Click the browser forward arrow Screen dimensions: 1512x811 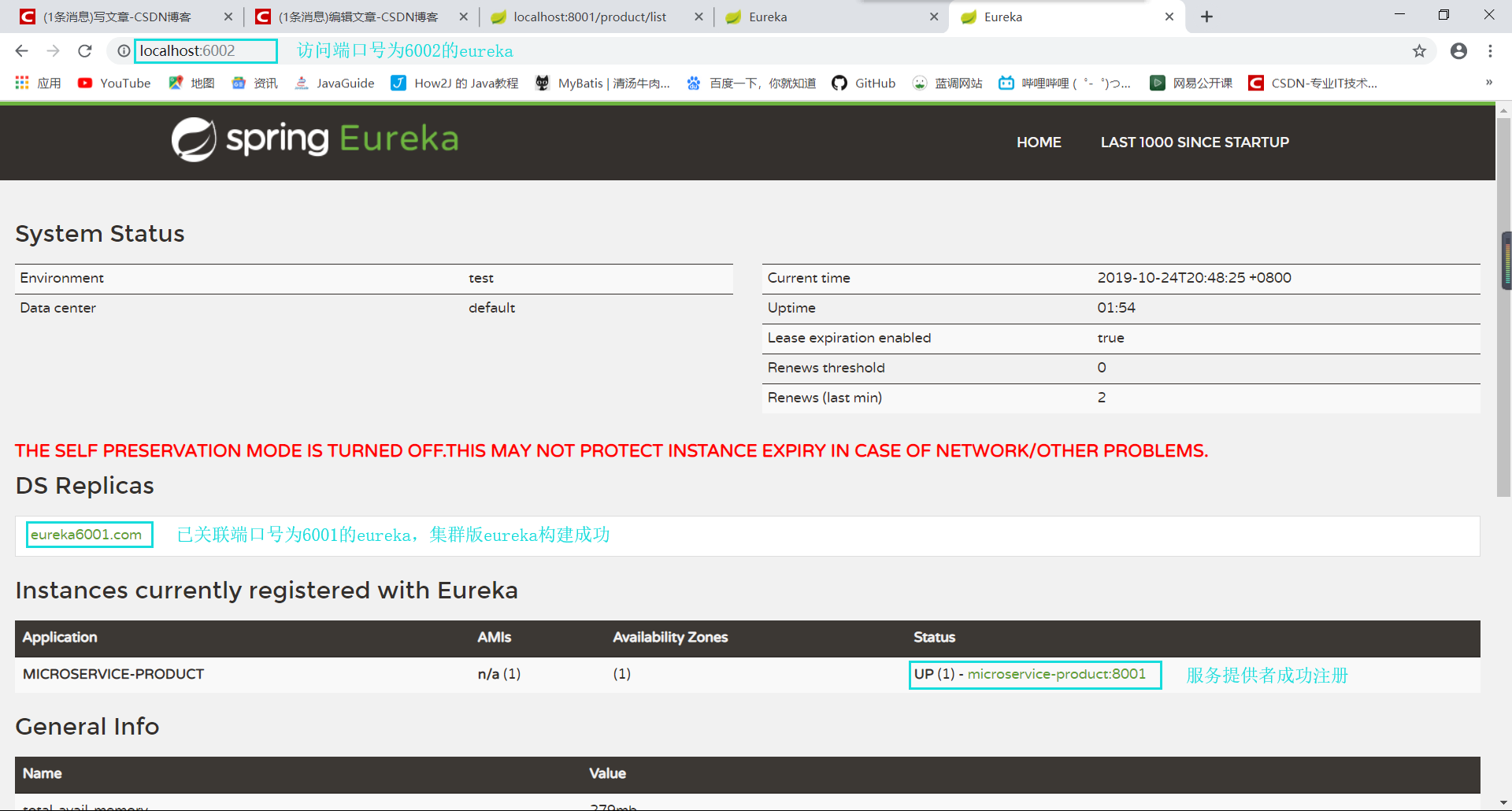pos(53,51)
